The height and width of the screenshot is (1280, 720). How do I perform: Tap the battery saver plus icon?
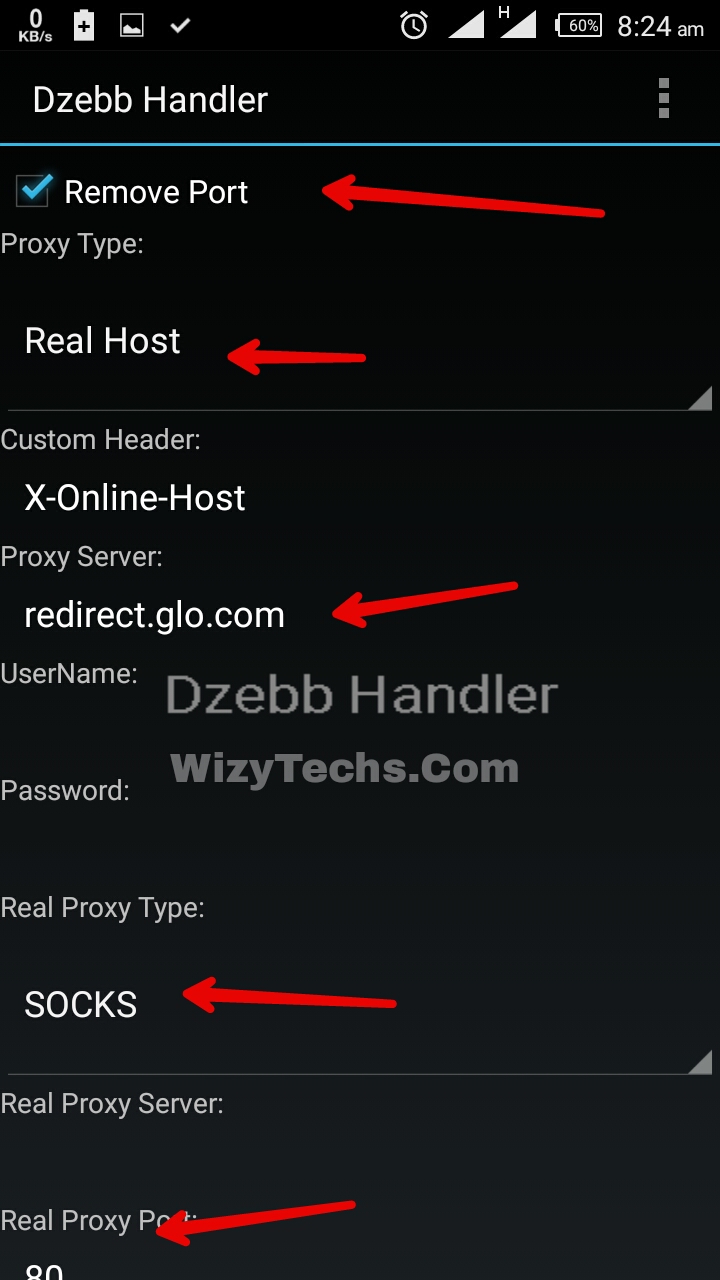(84, 26)
